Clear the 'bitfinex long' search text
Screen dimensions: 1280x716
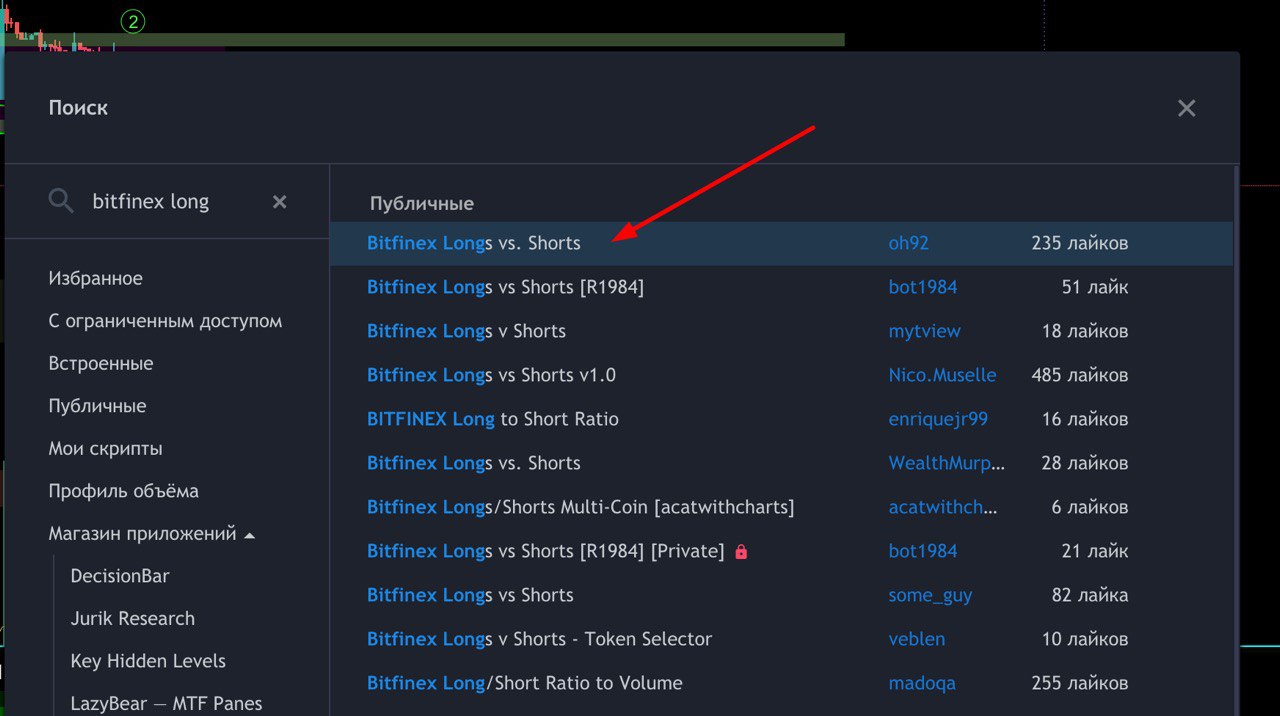[279, 202]
